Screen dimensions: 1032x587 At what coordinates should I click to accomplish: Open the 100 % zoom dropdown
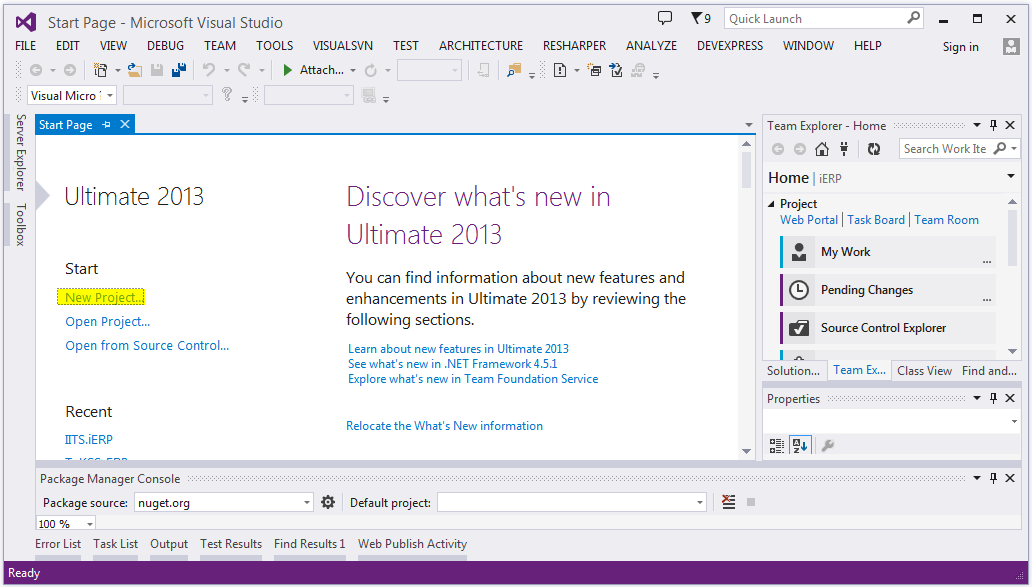coord(90,524)
